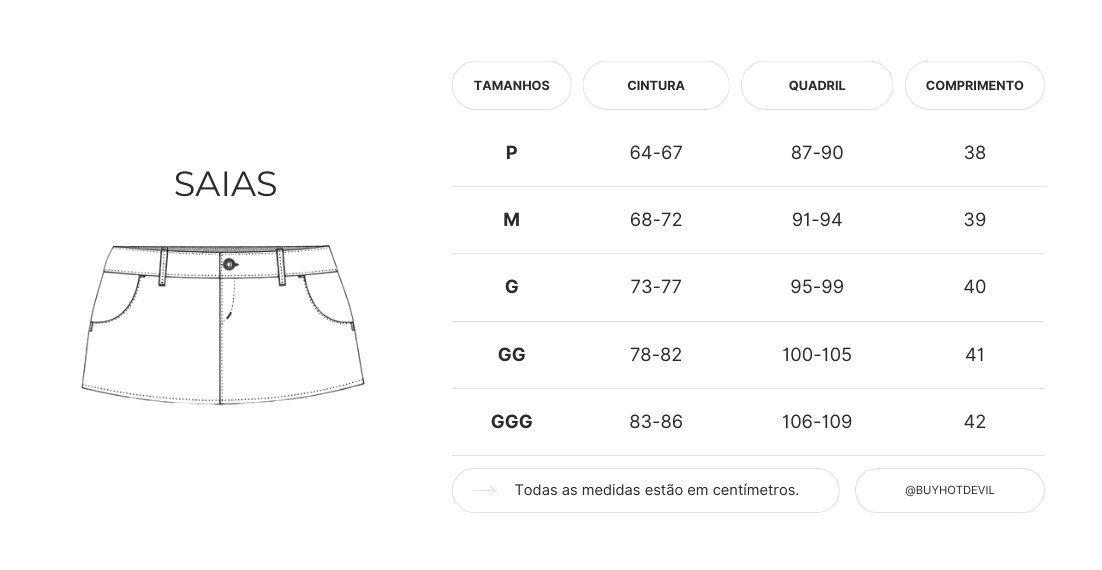This screenshot has height=570, width=1102.
Task: Click the skirt's center button
Action: point(229,264)
